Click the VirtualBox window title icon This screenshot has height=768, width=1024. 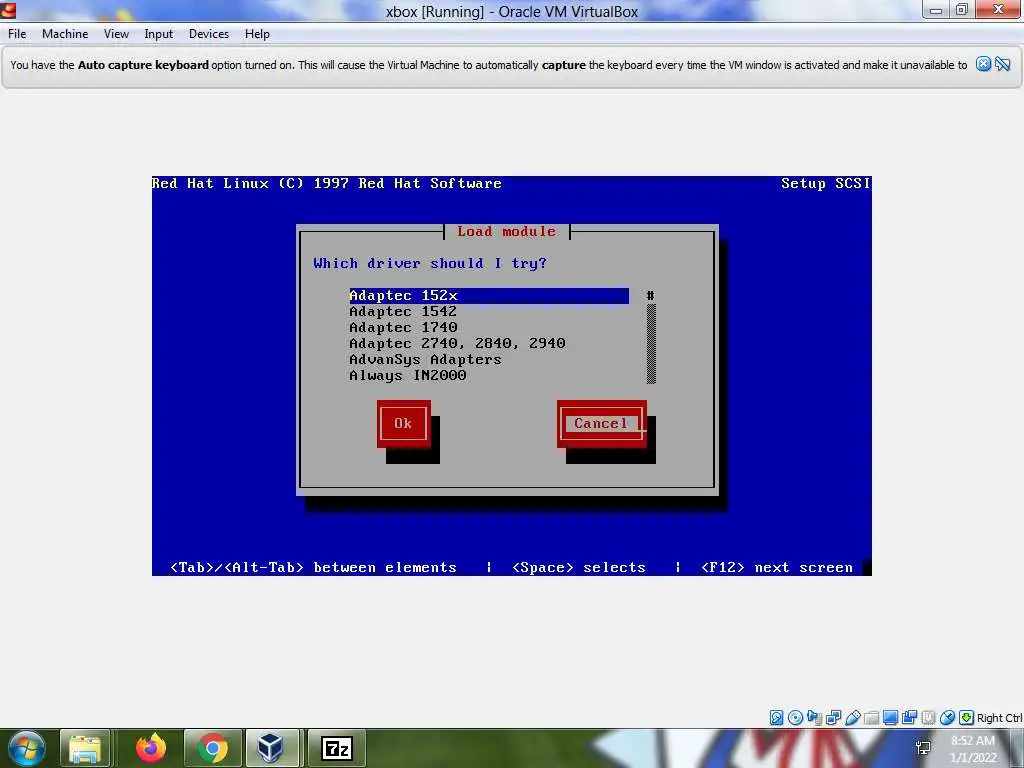tap(8, 10)
